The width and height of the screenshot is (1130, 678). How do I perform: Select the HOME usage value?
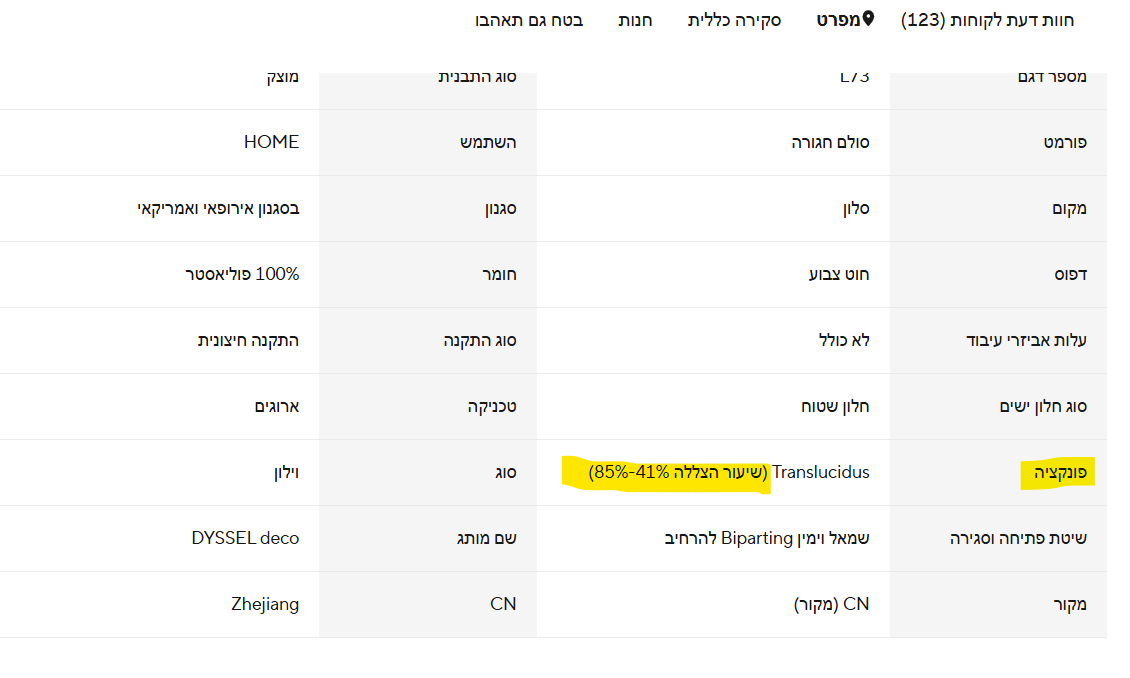[271, 142]
